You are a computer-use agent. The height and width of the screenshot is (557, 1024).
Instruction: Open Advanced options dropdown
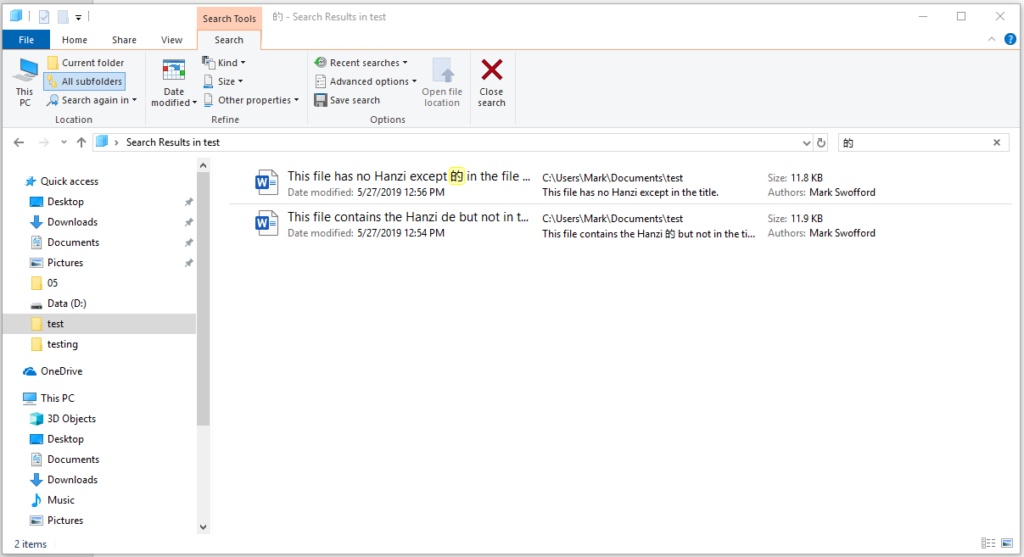(365, 82)
